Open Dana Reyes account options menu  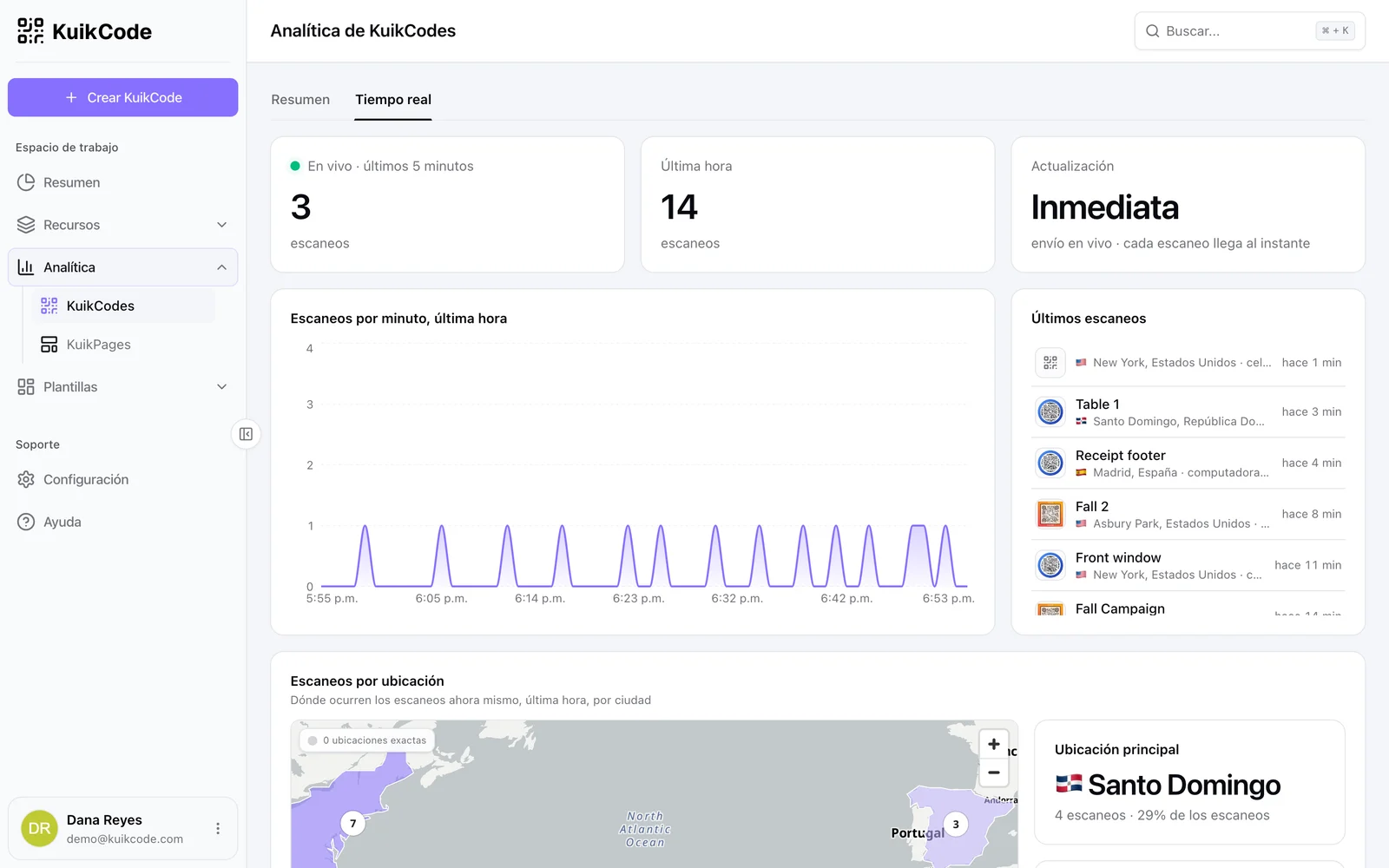click(x=218, y=829)
